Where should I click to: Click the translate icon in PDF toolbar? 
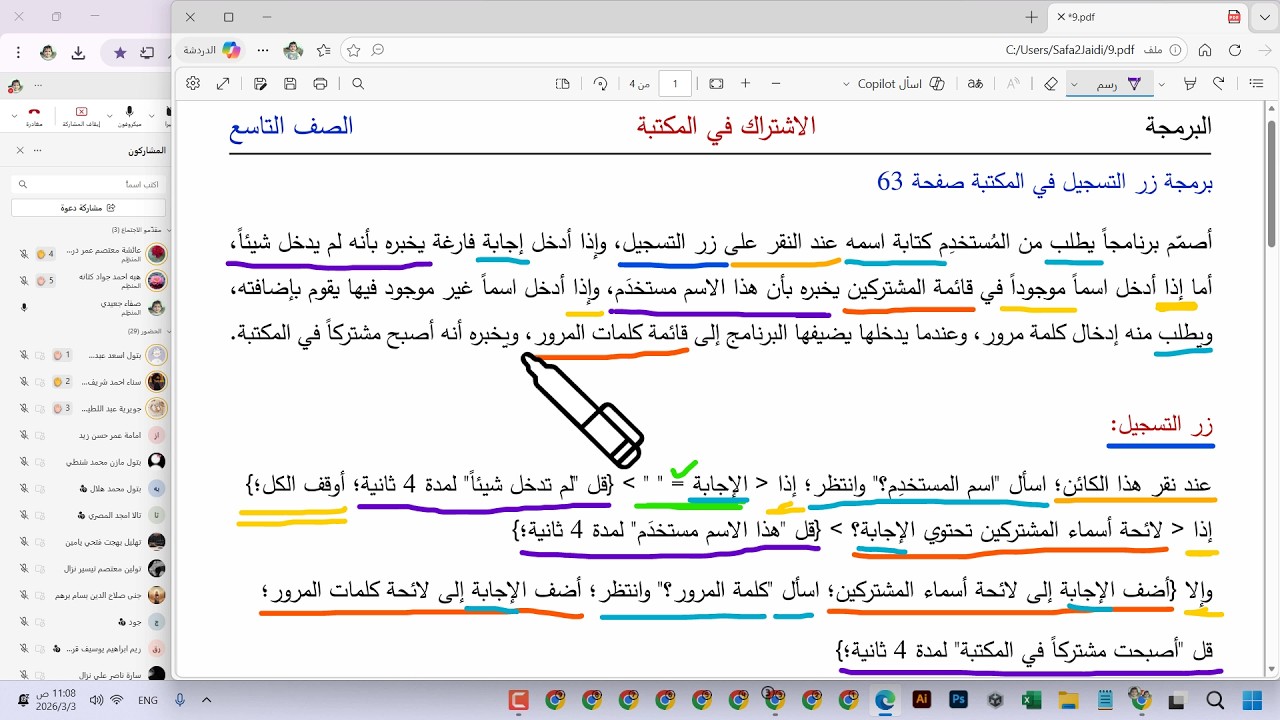pos(975,84)
